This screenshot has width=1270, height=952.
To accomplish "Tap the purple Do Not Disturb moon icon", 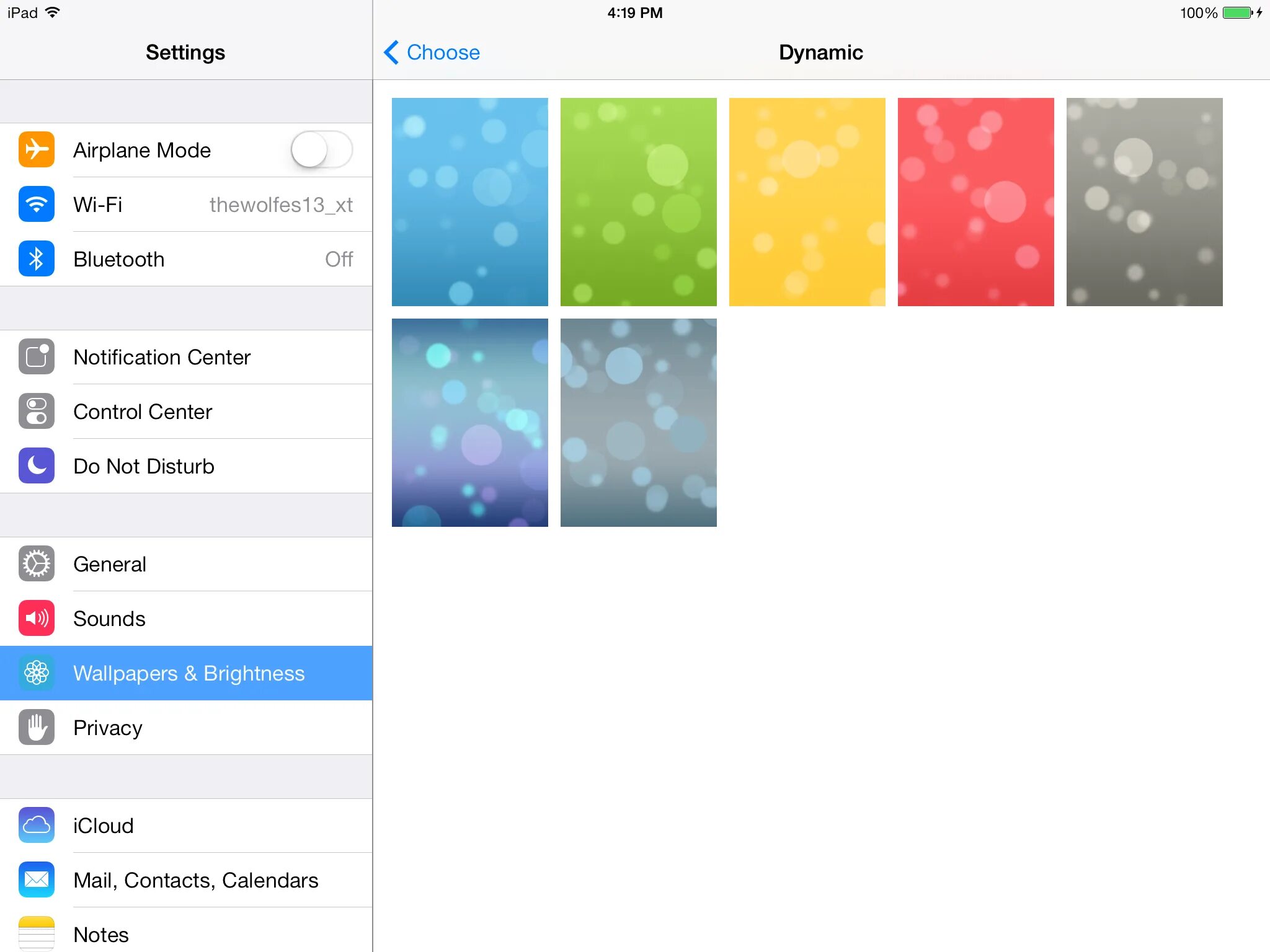I will coord(37,466).
